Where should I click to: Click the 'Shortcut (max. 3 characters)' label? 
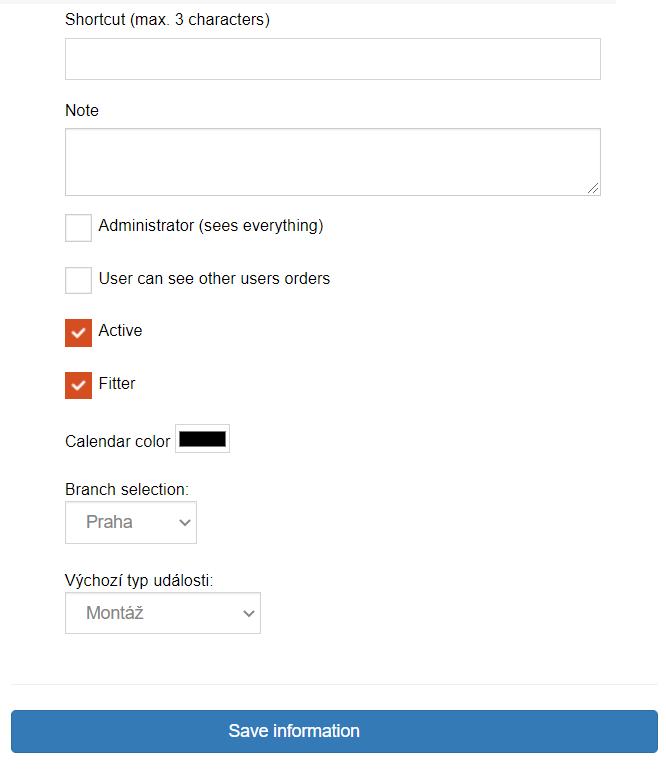coord(167,19)
